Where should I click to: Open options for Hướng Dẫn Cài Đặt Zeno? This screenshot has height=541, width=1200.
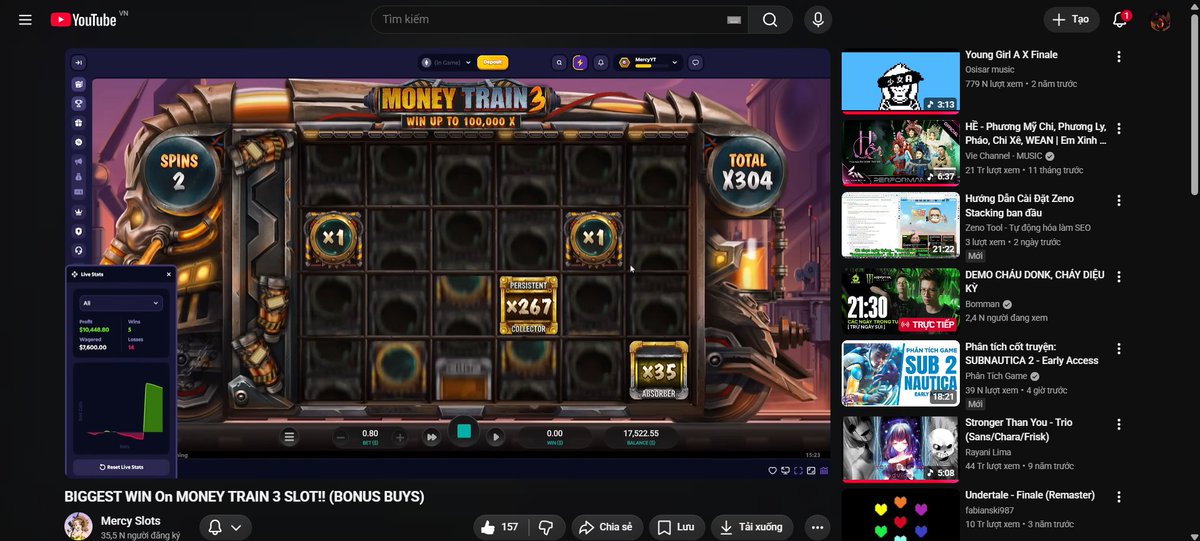(x=1119, y=201)
